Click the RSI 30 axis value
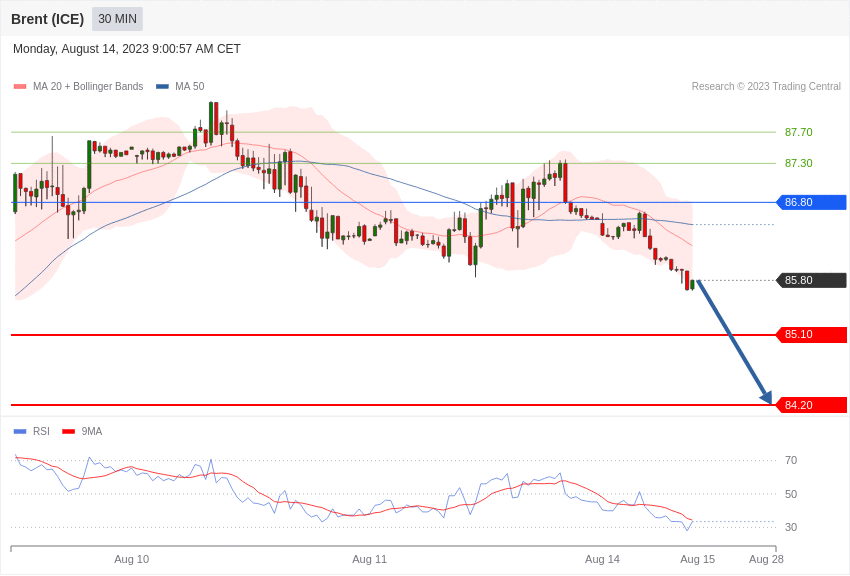Viewport: 850px width, 576px height. 791,527
